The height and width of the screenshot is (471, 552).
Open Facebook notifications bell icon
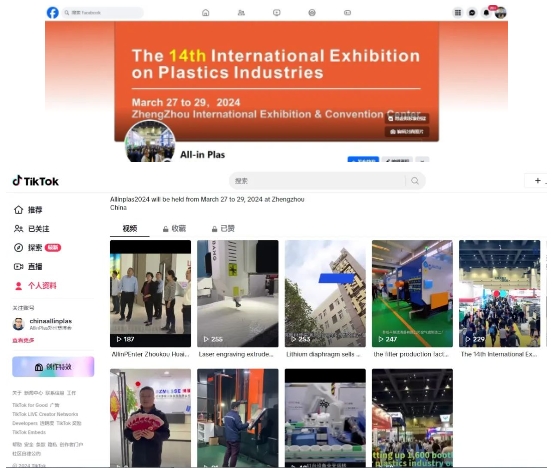pyautogui.click(x=486, y=13)
